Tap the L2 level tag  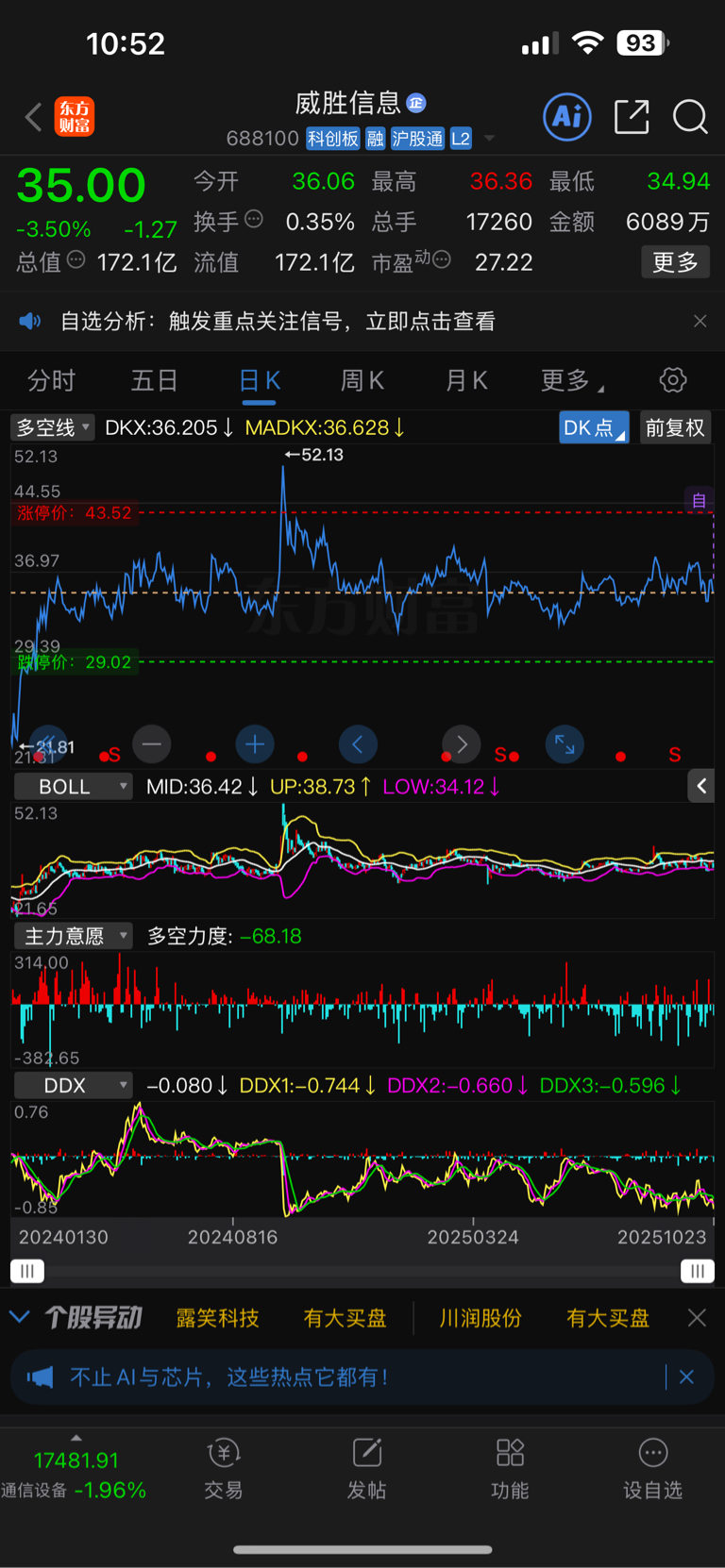tap(461, 139)
